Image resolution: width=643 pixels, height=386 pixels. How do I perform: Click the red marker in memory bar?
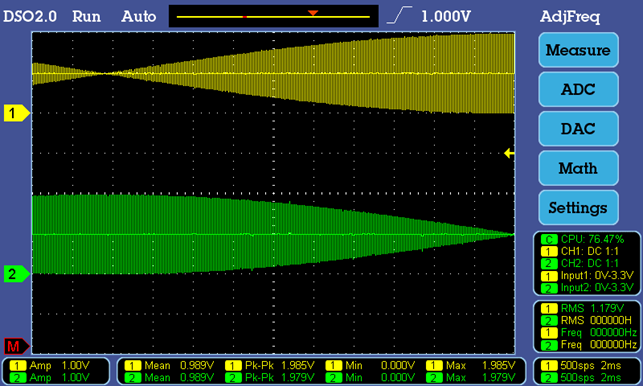tap(245, 17)
